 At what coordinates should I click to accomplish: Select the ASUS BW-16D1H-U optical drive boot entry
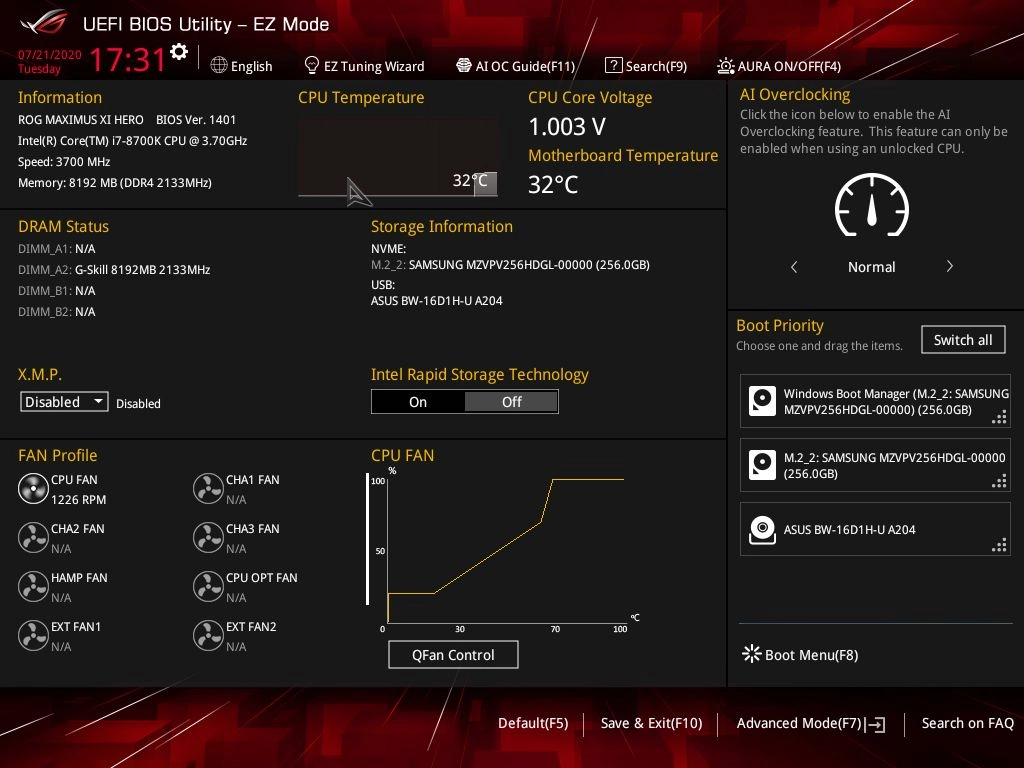point(875,529)
